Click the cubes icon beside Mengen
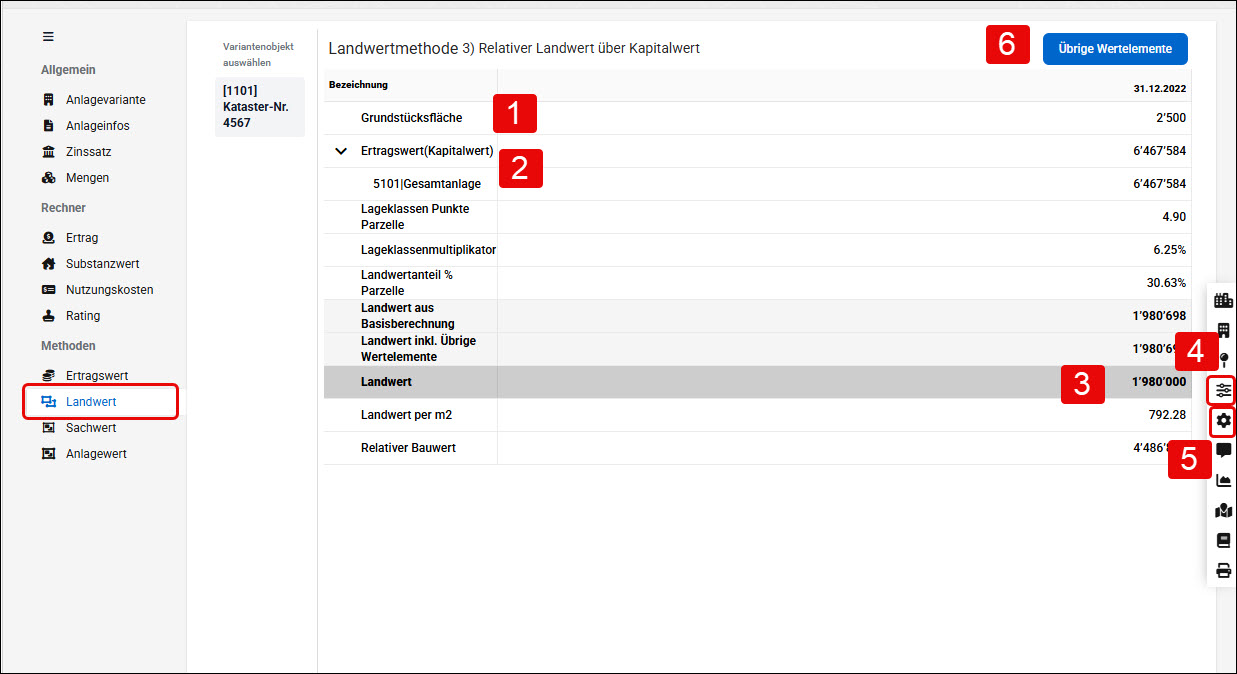Screen dimensions: 1237x674 48,178
